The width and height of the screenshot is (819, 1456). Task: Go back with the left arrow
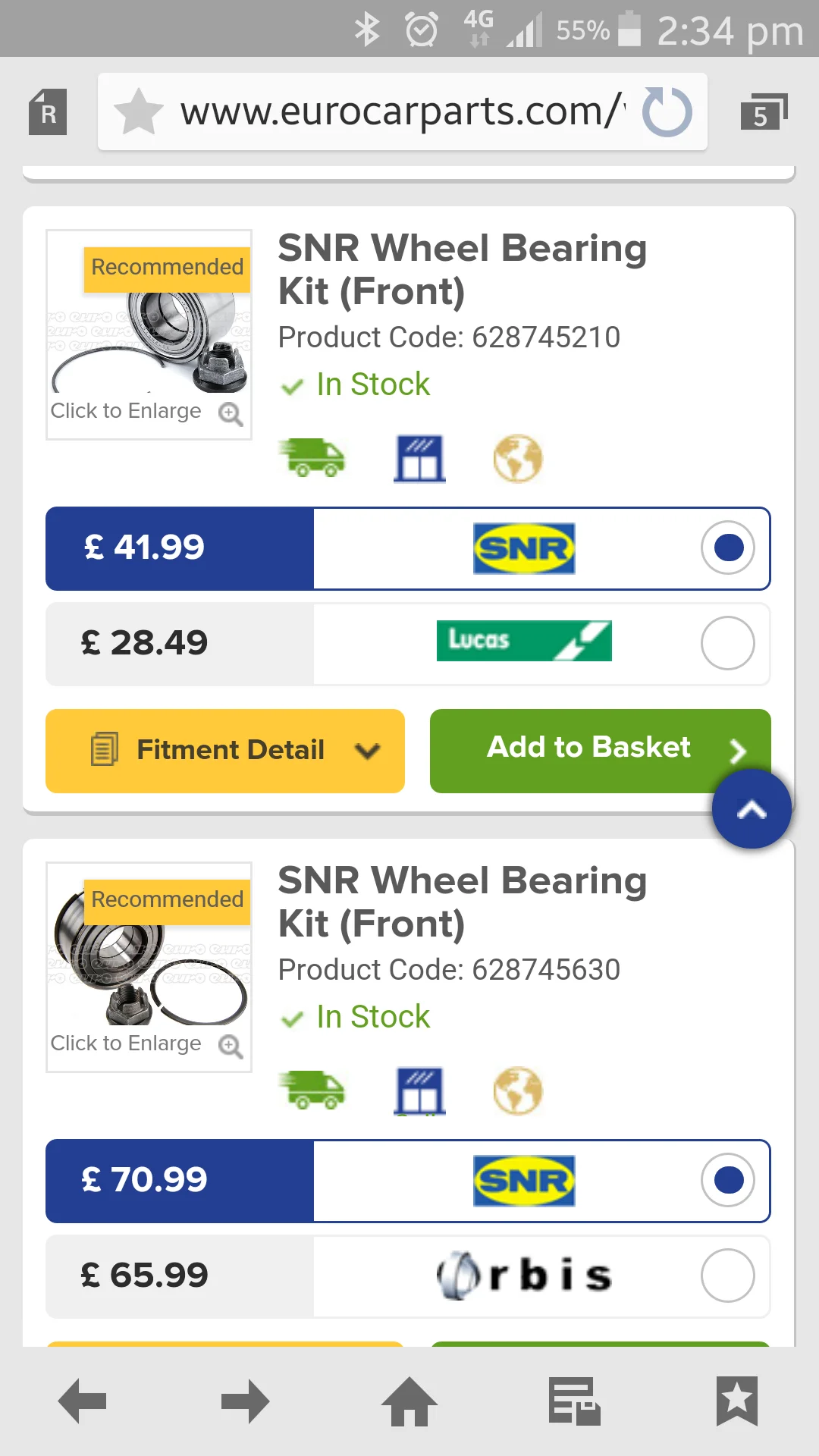click(82, 1401)
